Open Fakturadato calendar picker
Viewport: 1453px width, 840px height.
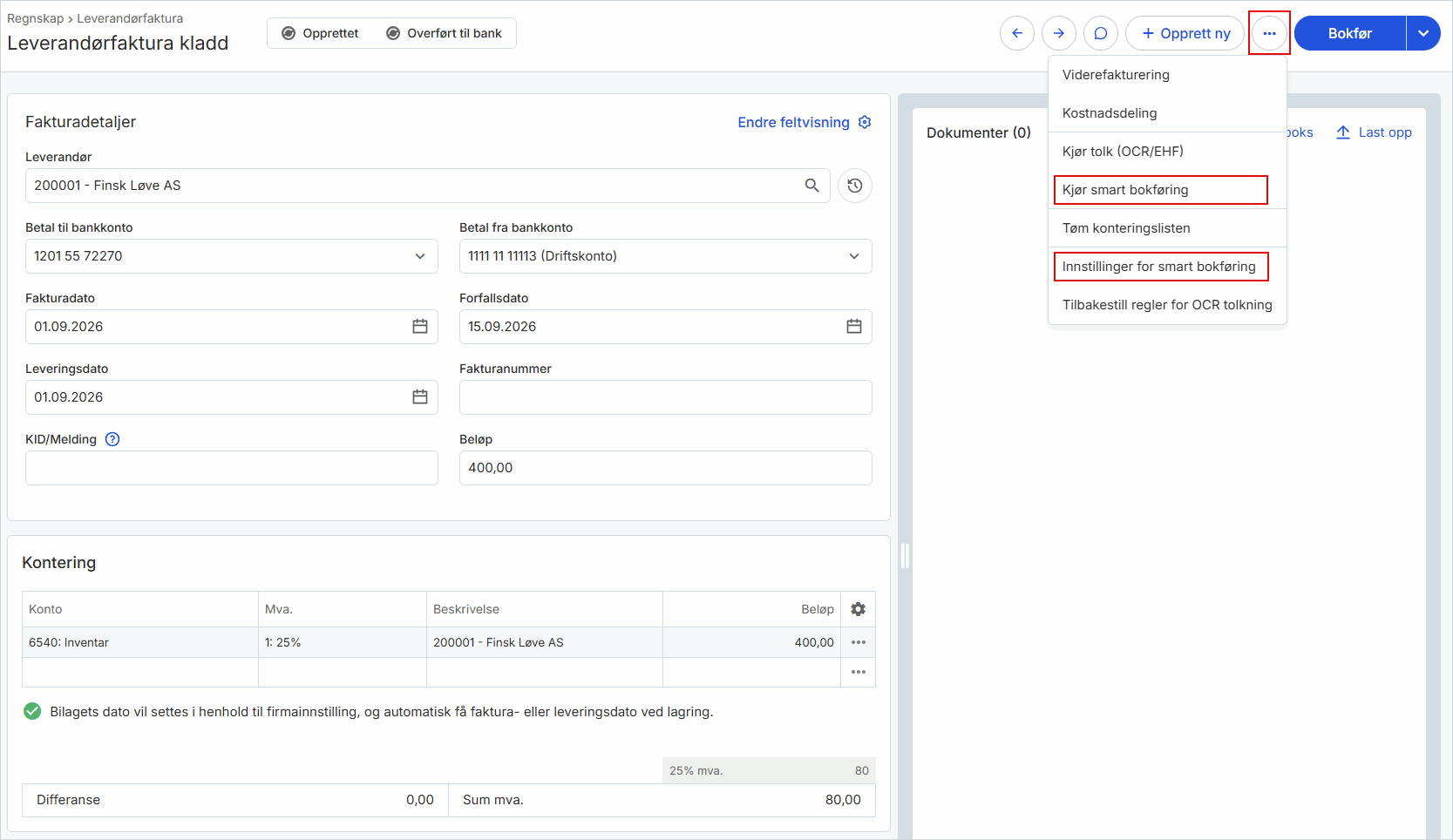point(420,327)
